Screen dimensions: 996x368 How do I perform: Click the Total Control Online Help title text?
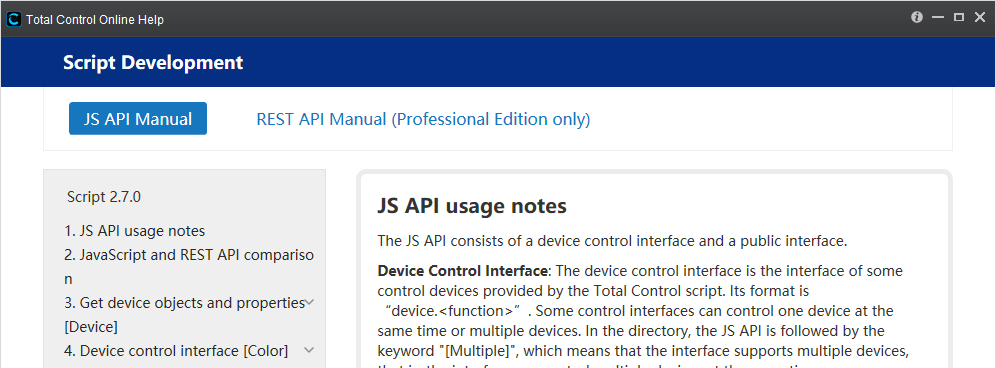pos(95,20)
